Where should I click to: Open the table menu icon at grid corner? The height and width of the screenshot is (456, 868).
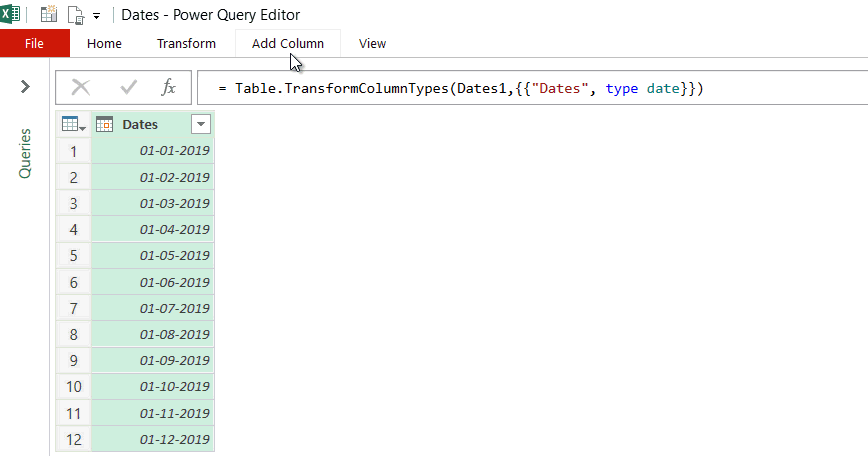(73, 124)
